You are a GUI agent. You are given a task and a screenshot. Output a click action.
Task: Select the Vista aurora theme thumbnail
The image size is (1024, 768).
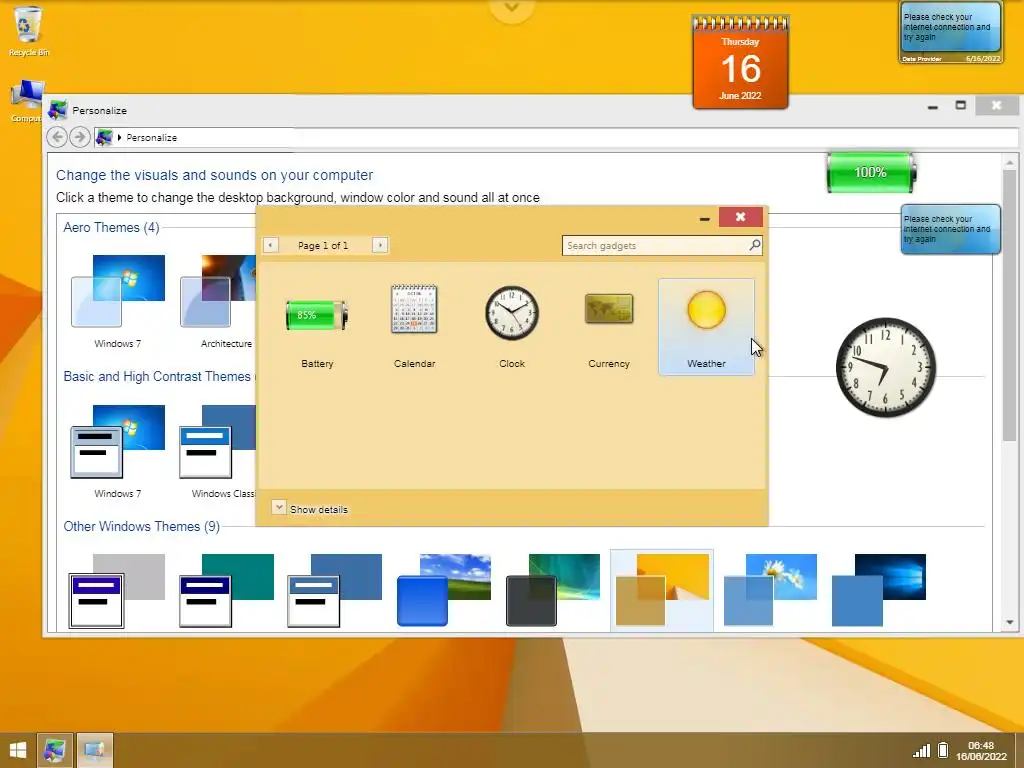pos(552,590)
